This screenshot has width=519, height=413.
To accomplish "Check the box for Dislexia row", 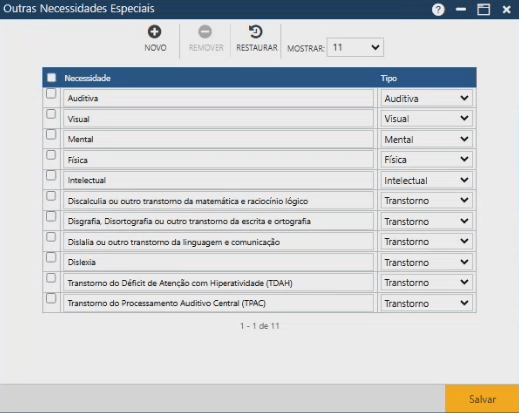I will click(51, 257).
